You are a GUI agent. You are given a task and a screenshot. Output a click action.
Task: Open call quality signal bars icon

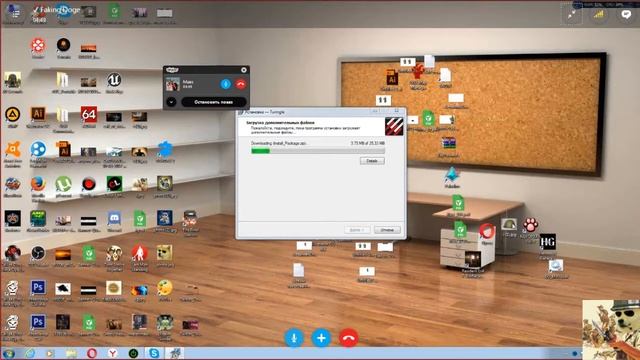click(599, 15)
